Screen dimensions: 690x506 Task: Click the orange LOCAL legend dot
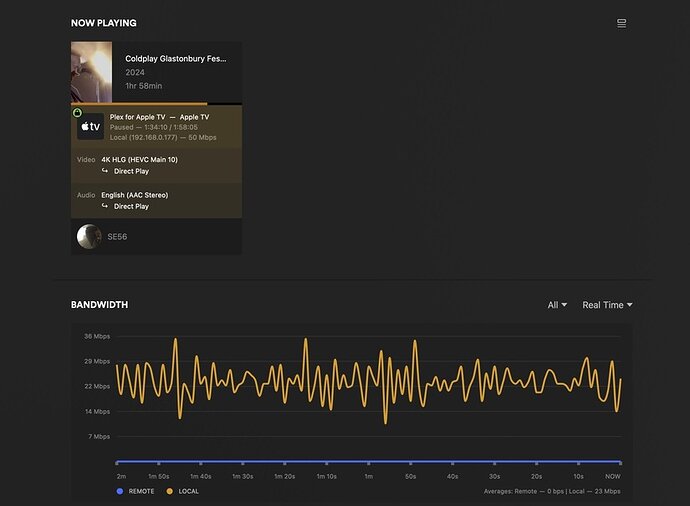[169, 491]
